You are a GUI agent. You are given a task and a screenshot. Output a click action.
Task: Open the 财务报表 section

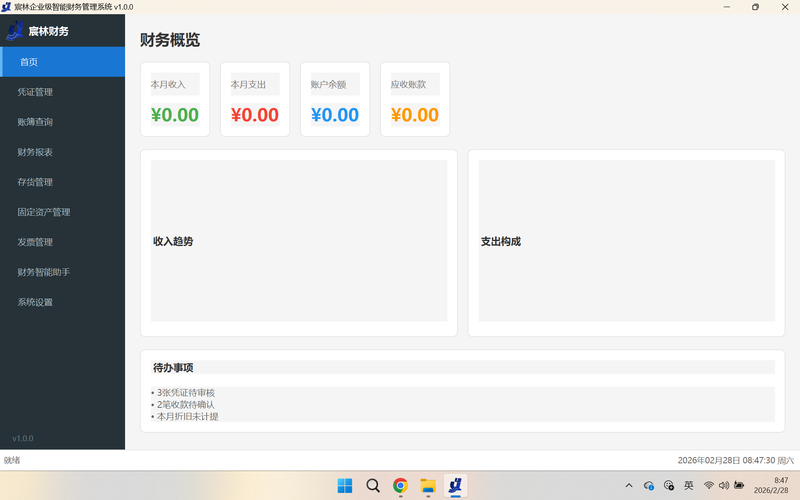(35, 152)
